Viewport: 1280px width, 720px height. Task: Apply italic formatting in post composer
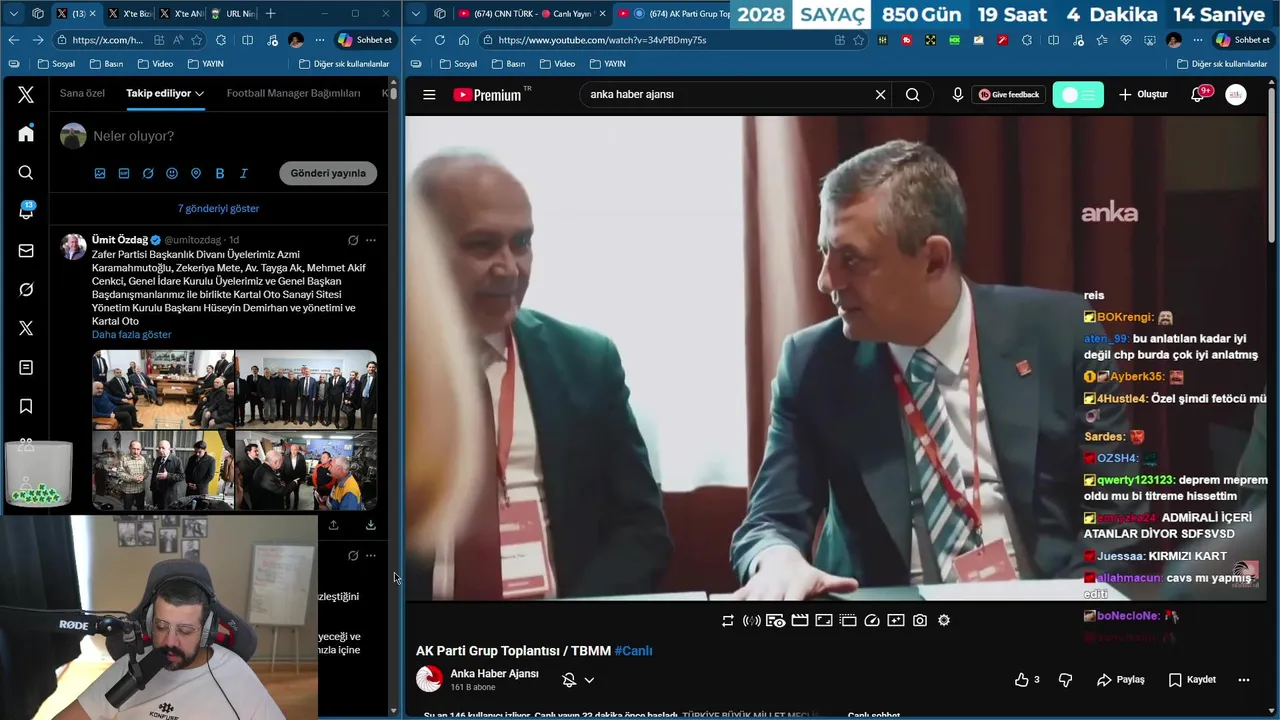click(244, 173)
